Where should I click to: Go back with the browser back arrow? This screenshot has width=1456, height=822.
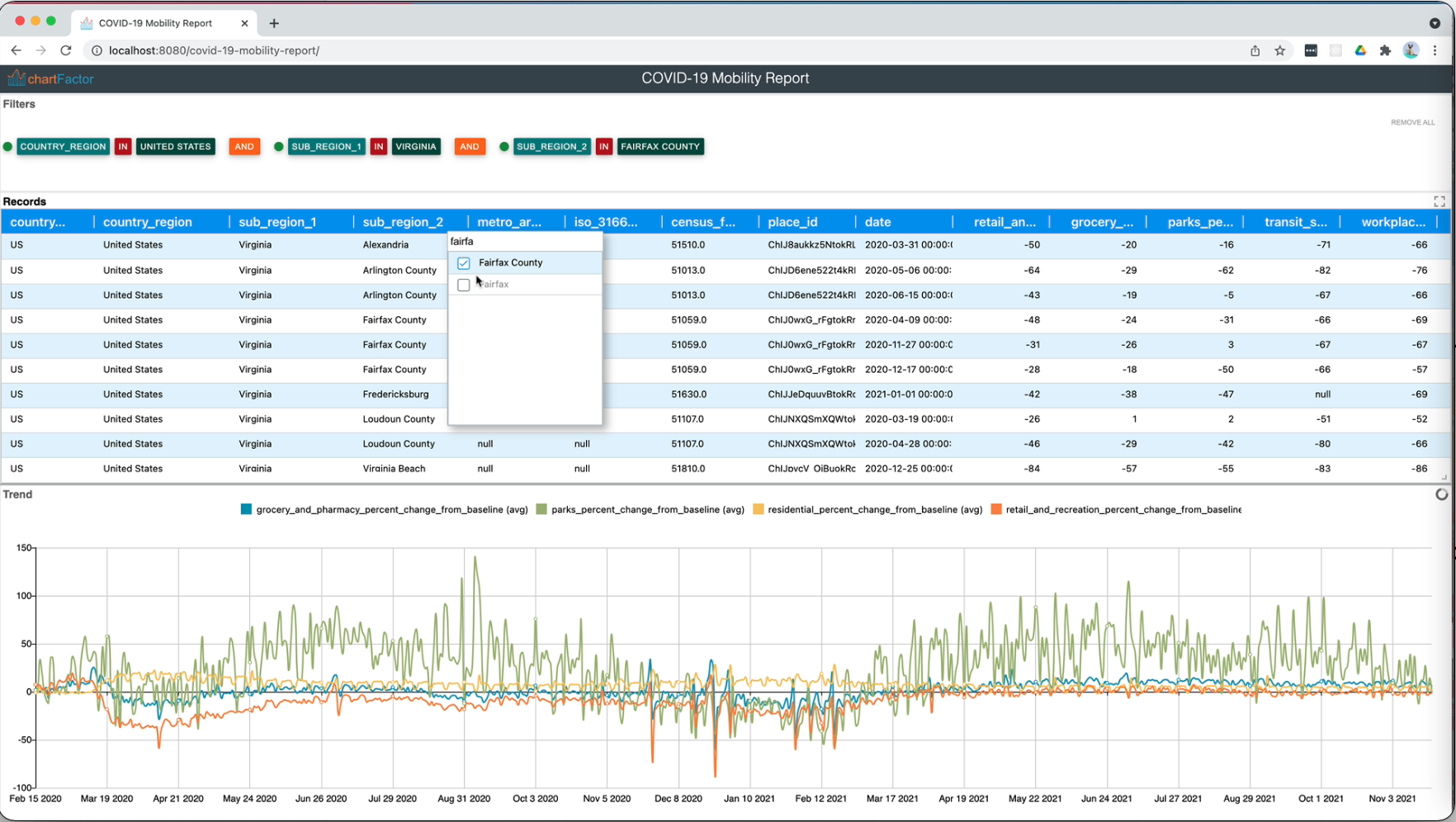17,50
